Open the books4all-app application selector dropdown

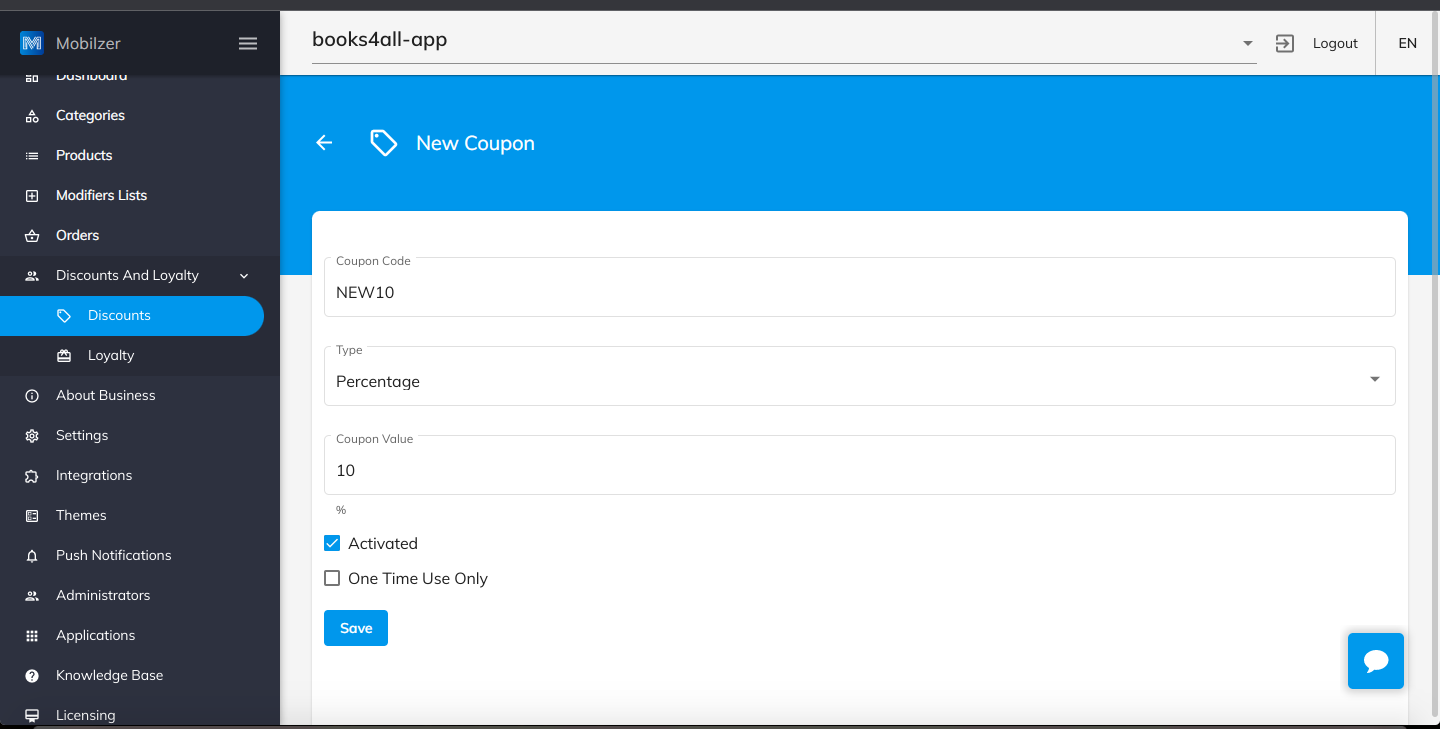click(x=784, y=42)
